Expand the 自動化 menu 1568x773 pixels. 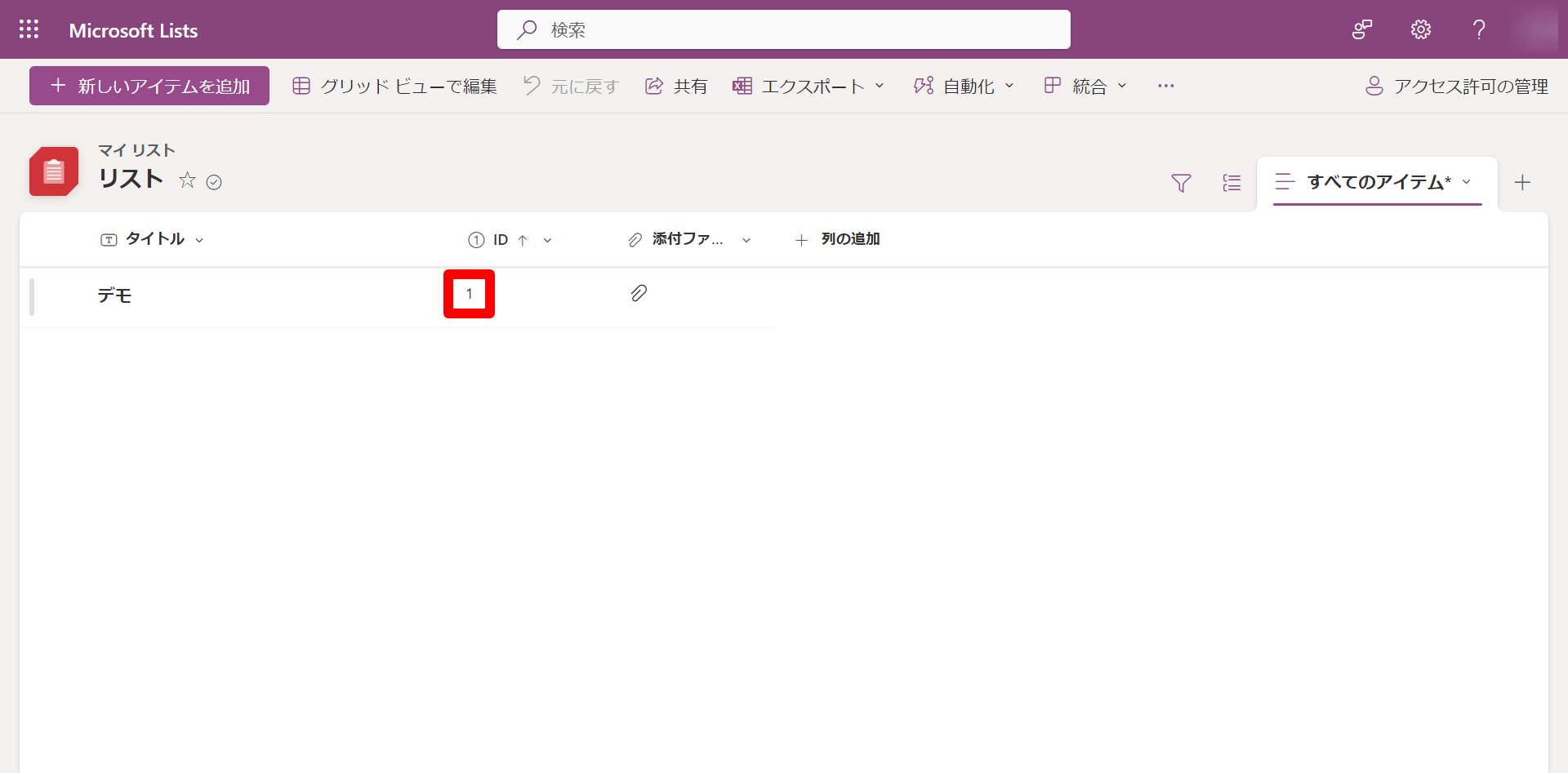coord(964,86)
